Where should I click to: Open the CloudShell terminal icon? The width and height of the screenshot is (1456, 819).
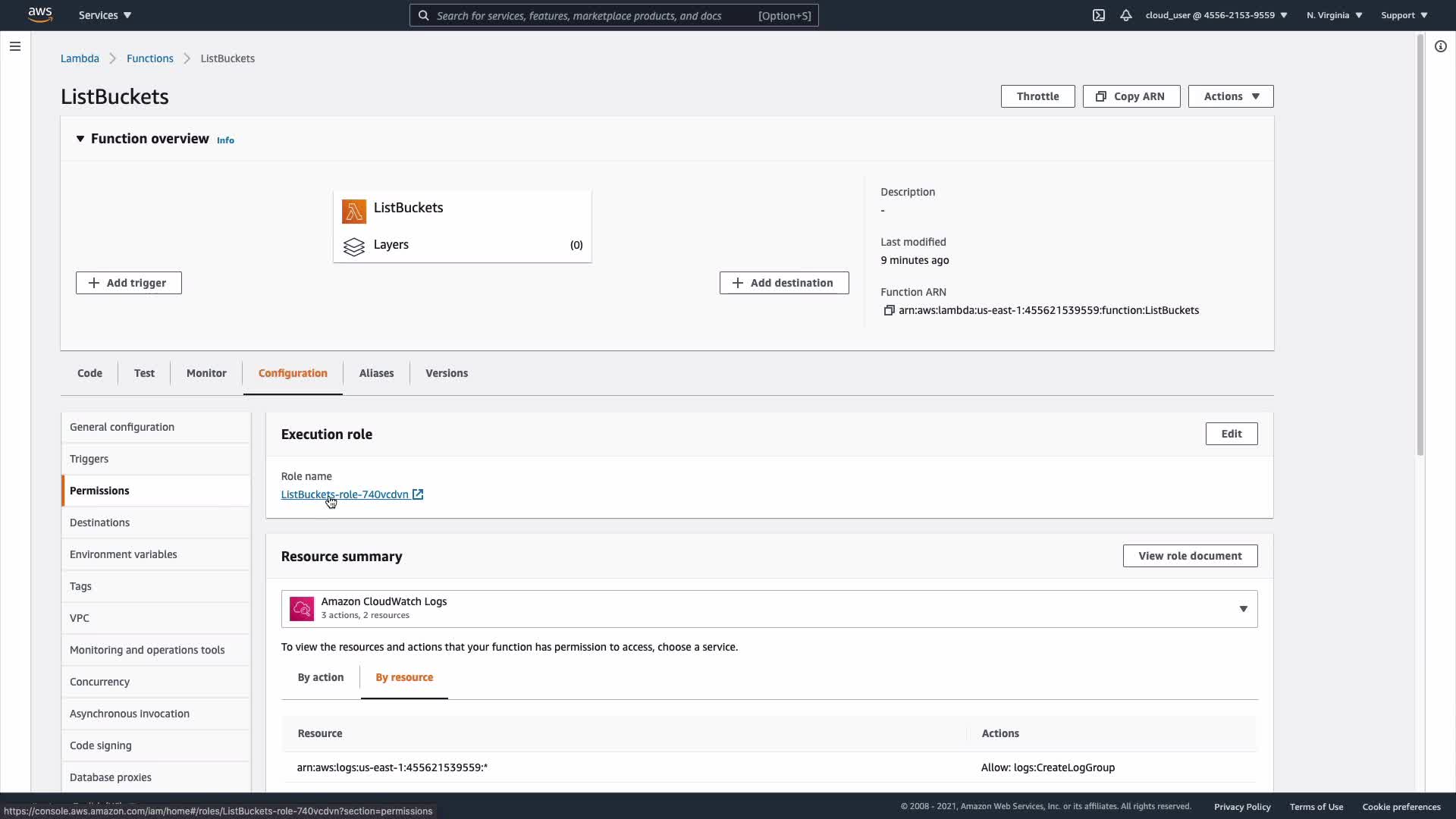point(1098,15)
